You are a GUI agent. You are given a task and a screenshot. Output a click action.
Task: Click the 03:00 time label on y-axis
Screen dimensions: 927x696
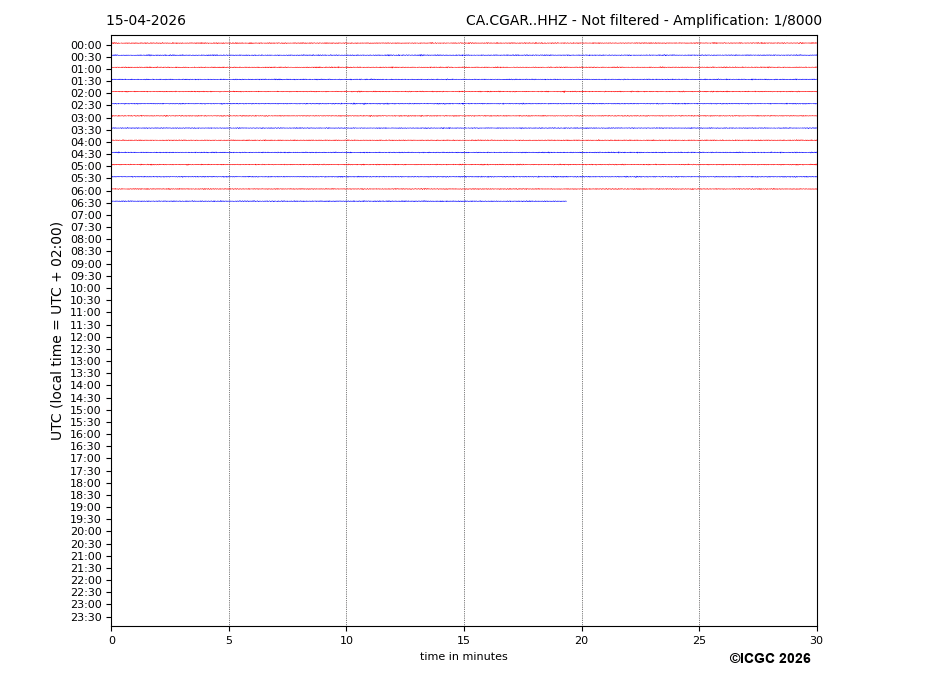tap(86, 118)
